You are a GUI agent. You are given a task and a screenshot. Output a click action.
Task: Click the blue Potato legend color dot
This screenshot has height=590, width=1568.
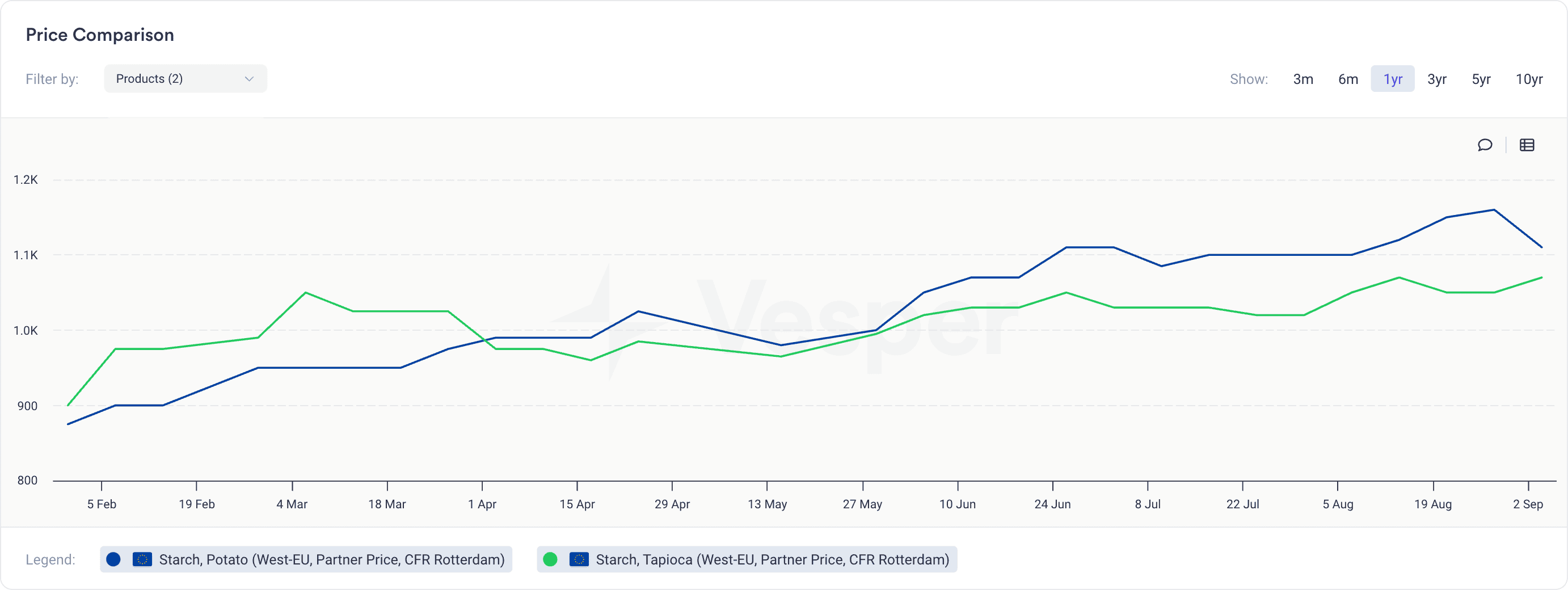(x=113, y=559)
